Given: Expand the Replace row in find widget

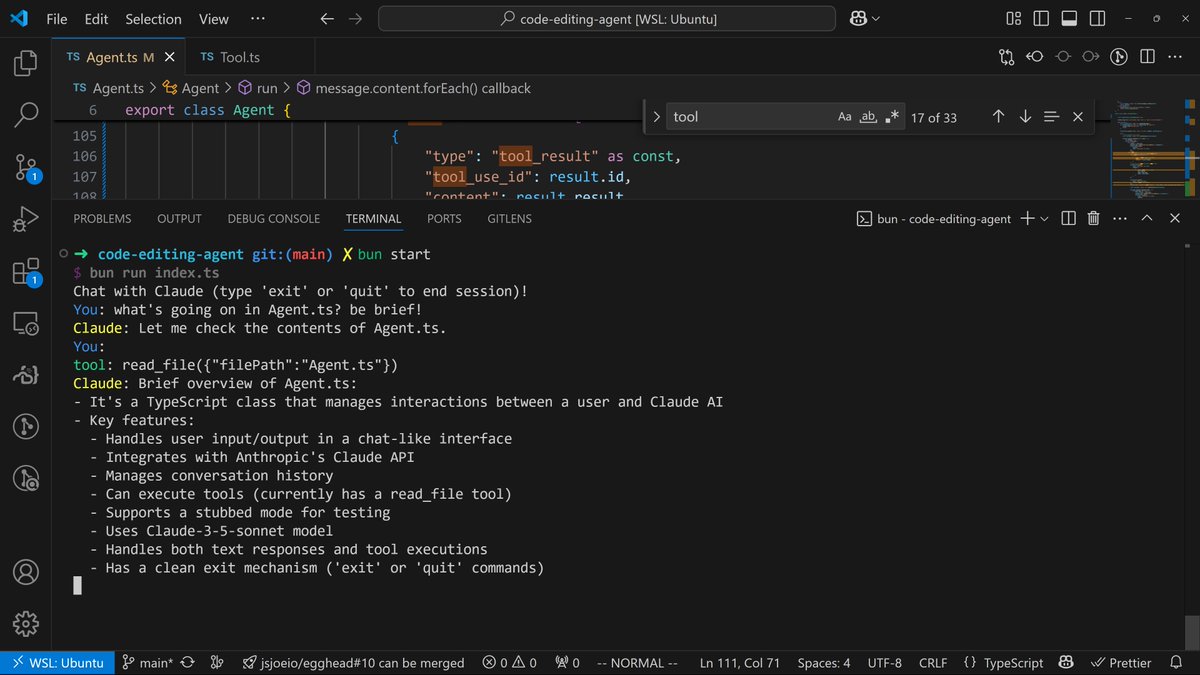Looking at the screenshot, I should (x=656, y=117).
